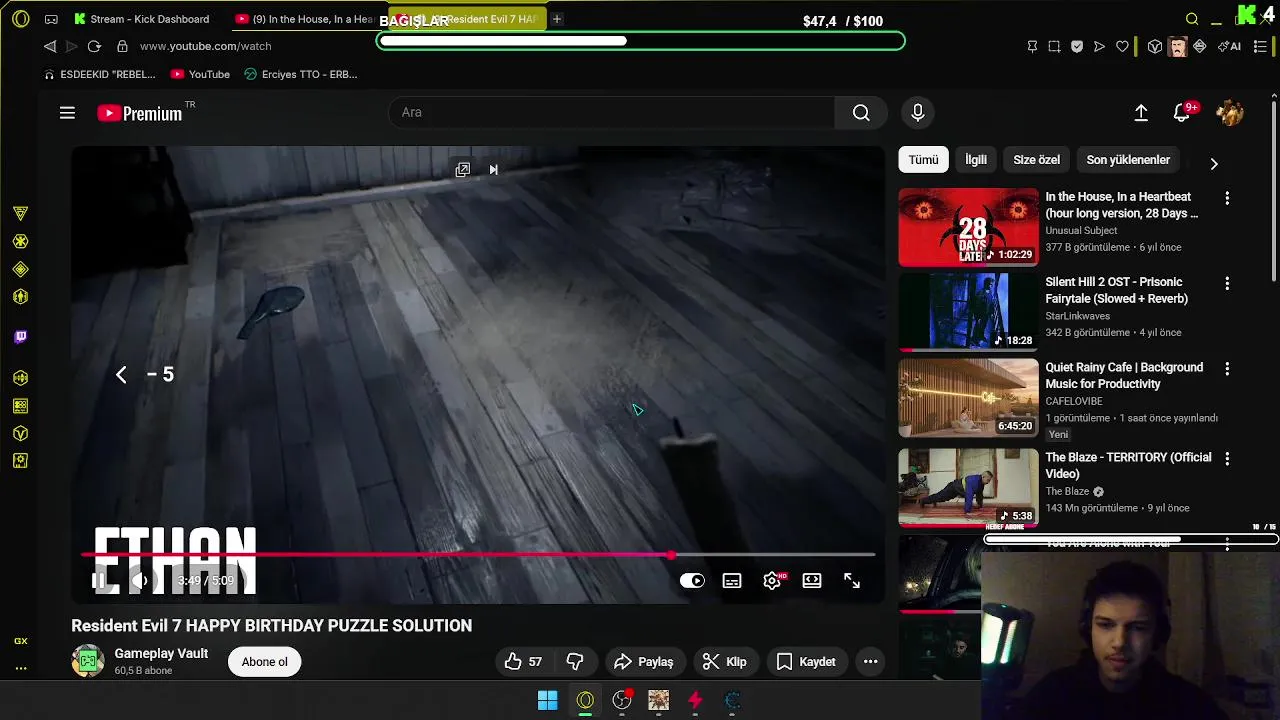The image size is (1280, 720).
Task: Open the YouTube bookmark in bookmarks bar
Action: click(x=200, y=74)
